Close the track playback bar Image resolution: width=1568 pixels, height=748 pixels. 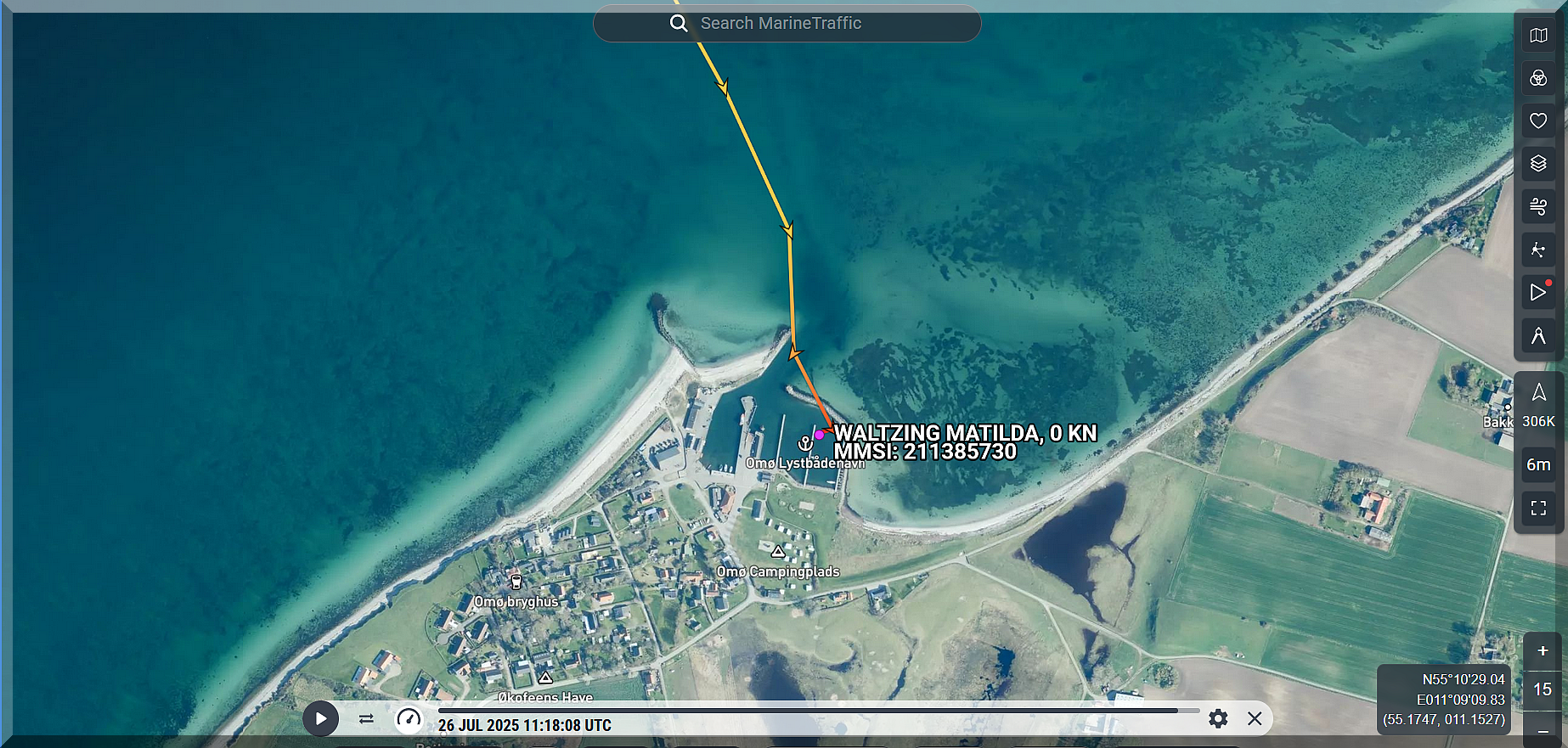(1255, 719)
